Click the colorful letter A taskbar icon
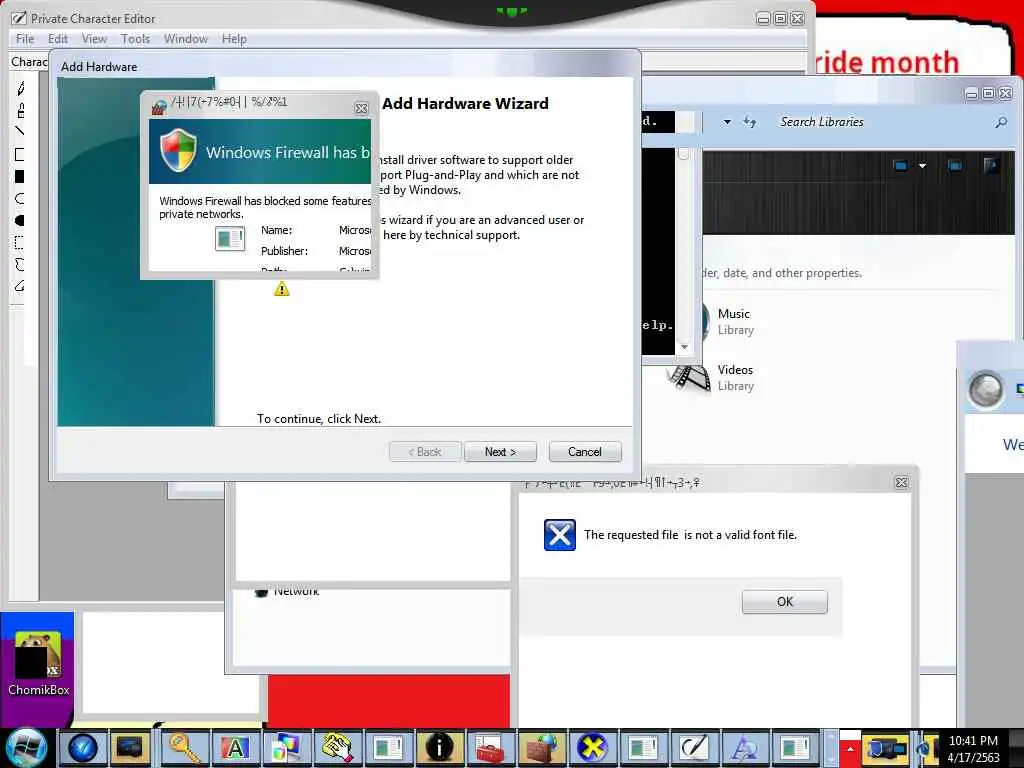 click(234, 748)
